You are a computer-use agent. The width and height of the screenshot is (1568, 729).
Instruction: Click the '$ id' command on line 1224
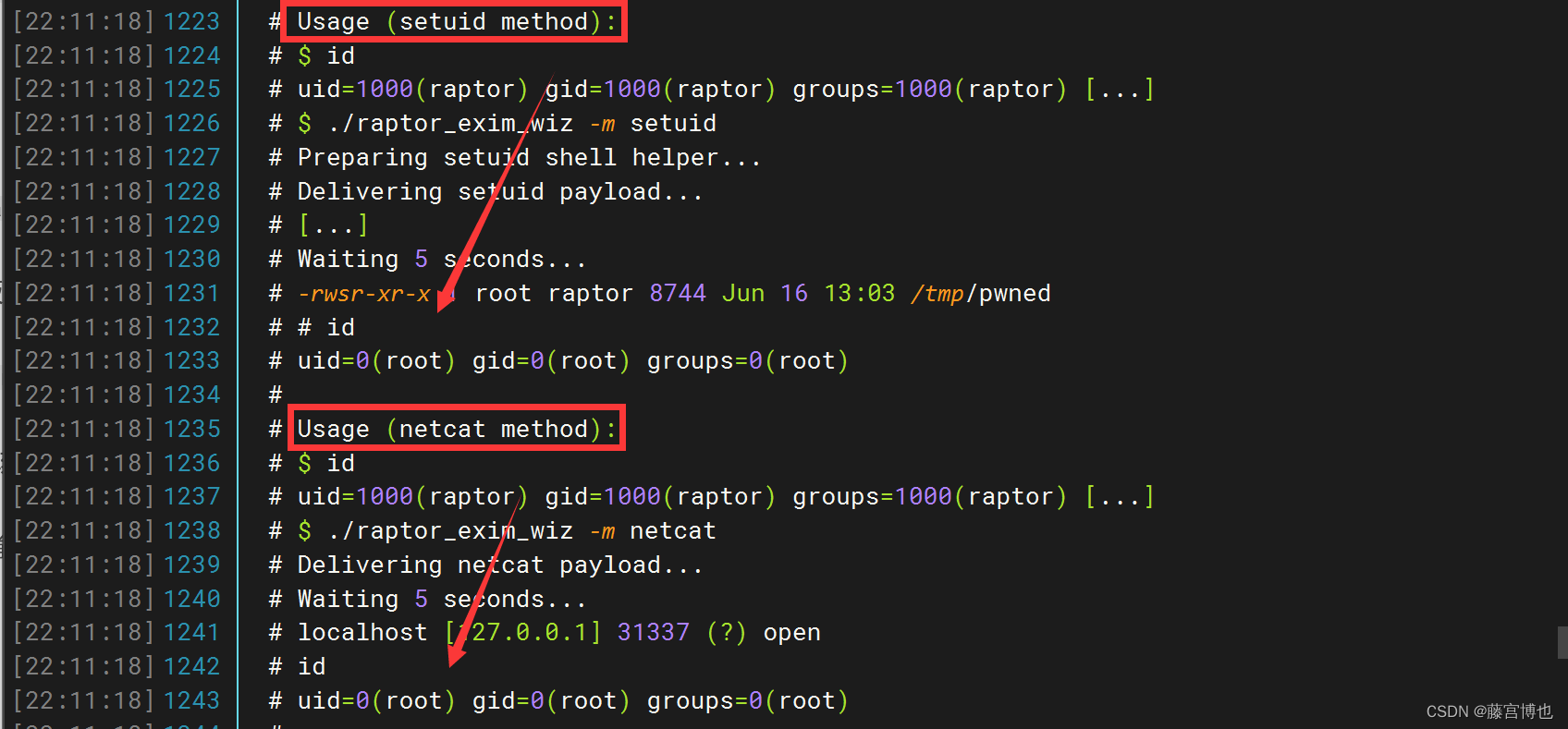(x=326, y=55)
